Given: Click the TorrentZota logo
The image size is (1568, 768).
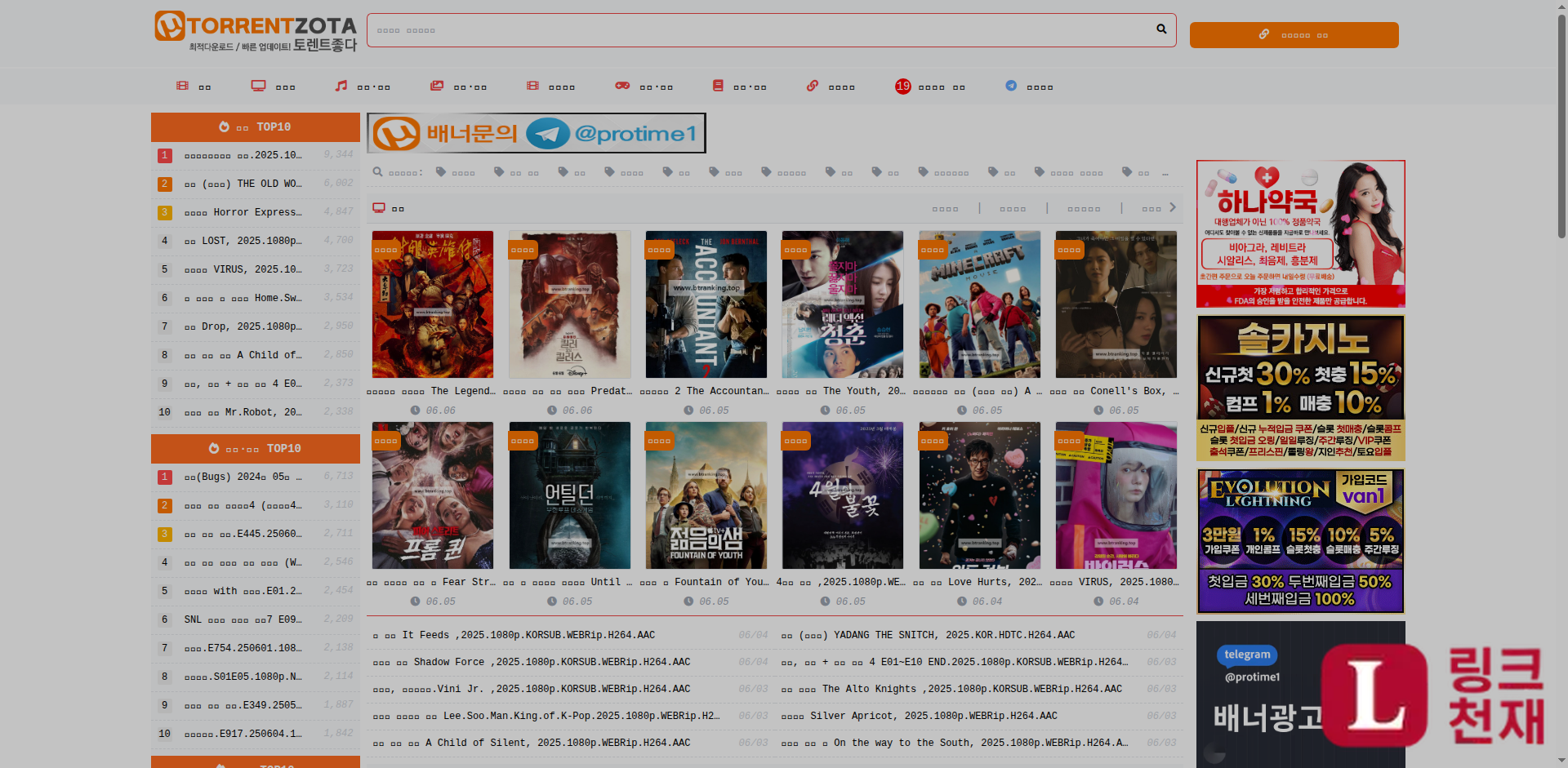Looking at the screenshot, I should click(x=256, y=31).
